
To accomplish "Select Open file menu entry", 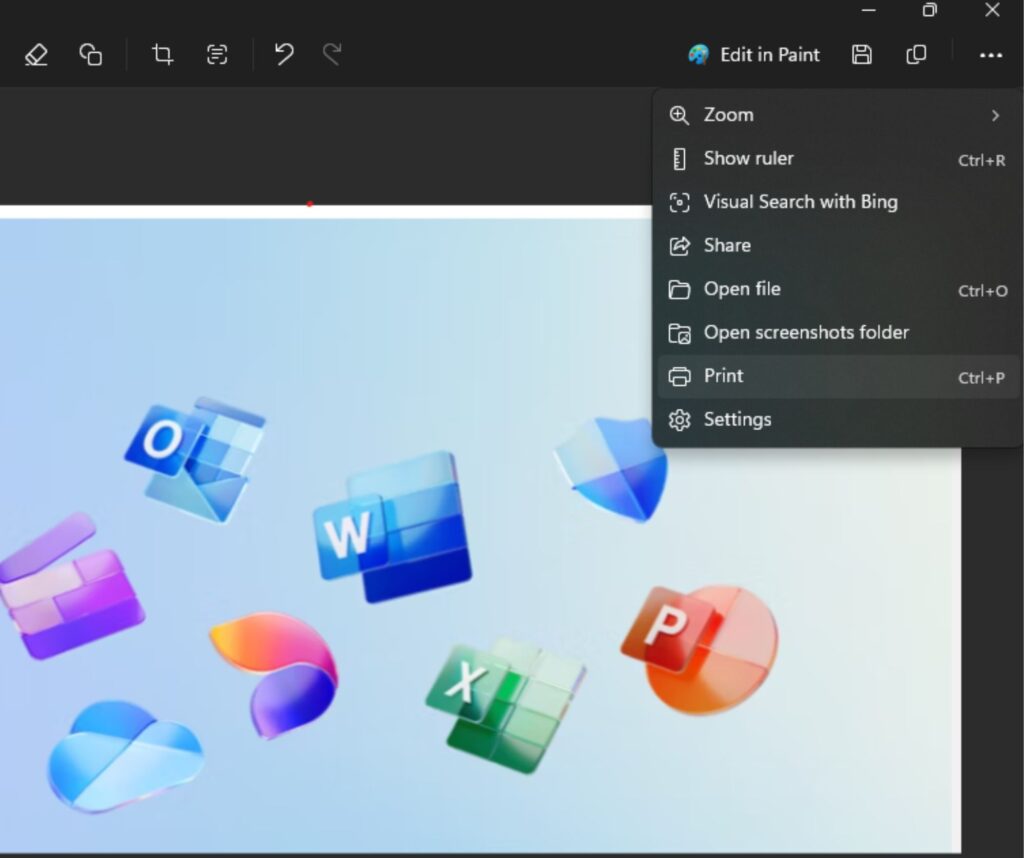I will pyautogui.click(x=838, y=289).
